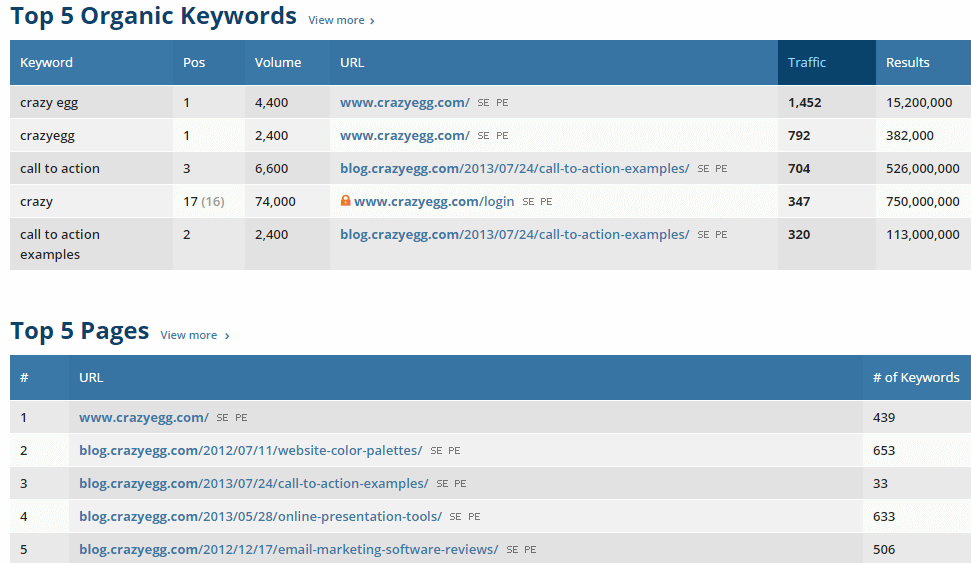Click the traffic value '1,452'
This screenshot has width=971, height=563.
point(804,103)
